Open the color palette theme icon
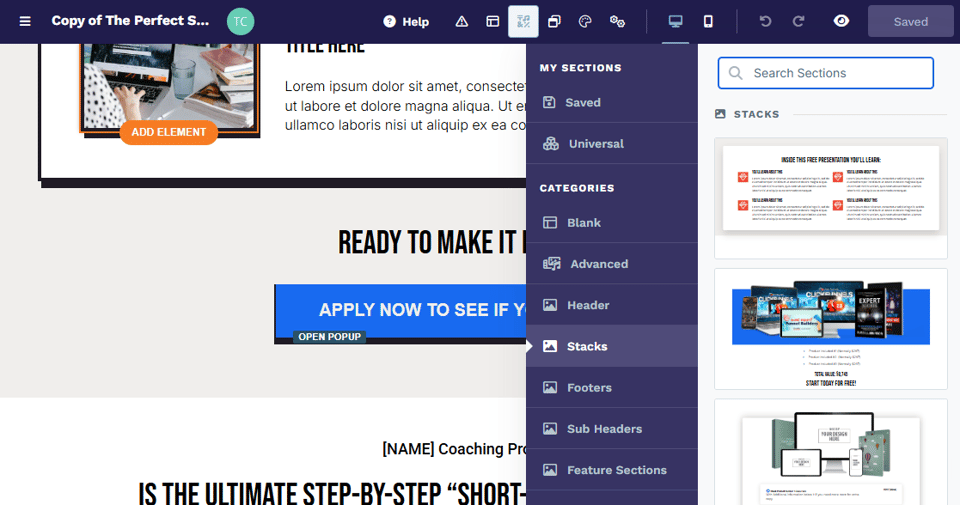Viewport: 960px width, 505px height. point(585,21)
